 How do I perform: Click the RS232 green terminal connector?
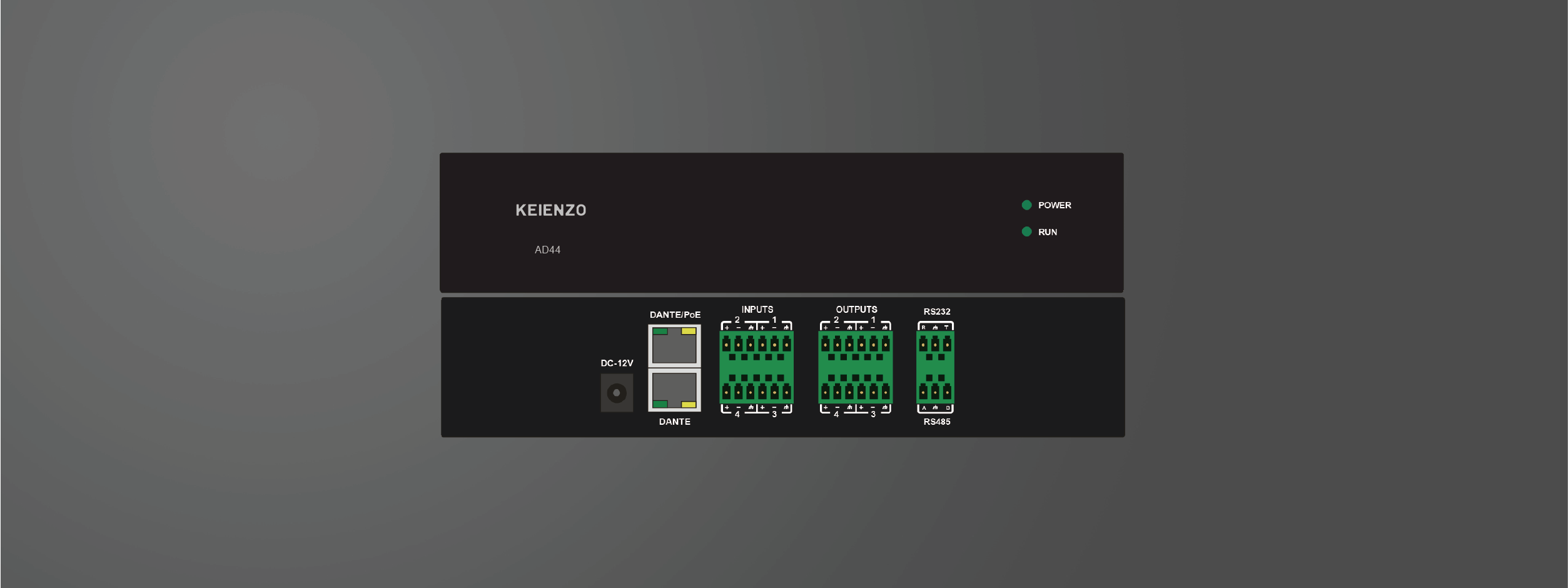[935, 347]
